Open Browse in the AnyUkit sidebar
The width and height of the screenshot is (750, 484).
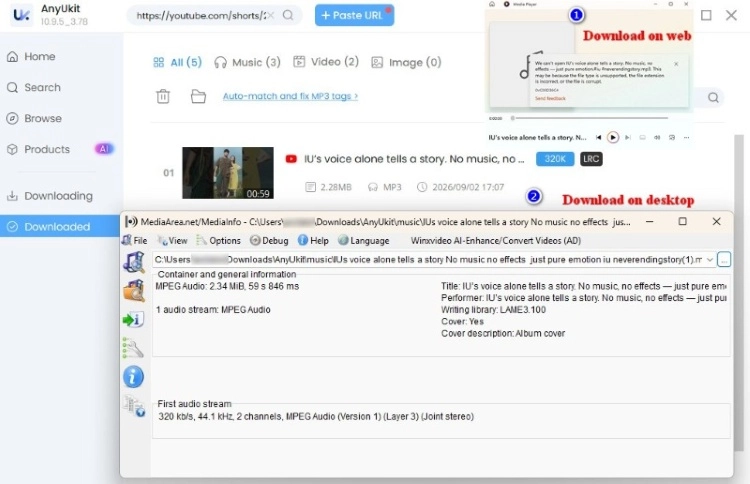click(x=34, y=118)
